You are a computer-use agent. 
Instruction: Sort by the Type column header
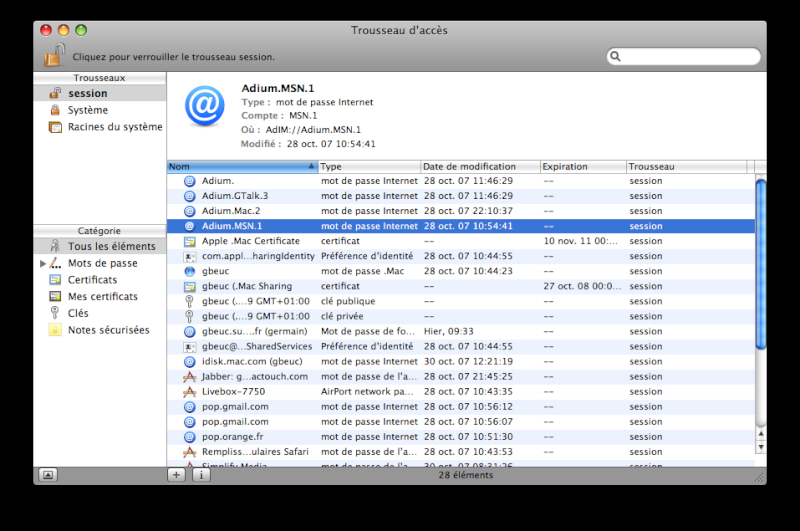click(369, 166)
